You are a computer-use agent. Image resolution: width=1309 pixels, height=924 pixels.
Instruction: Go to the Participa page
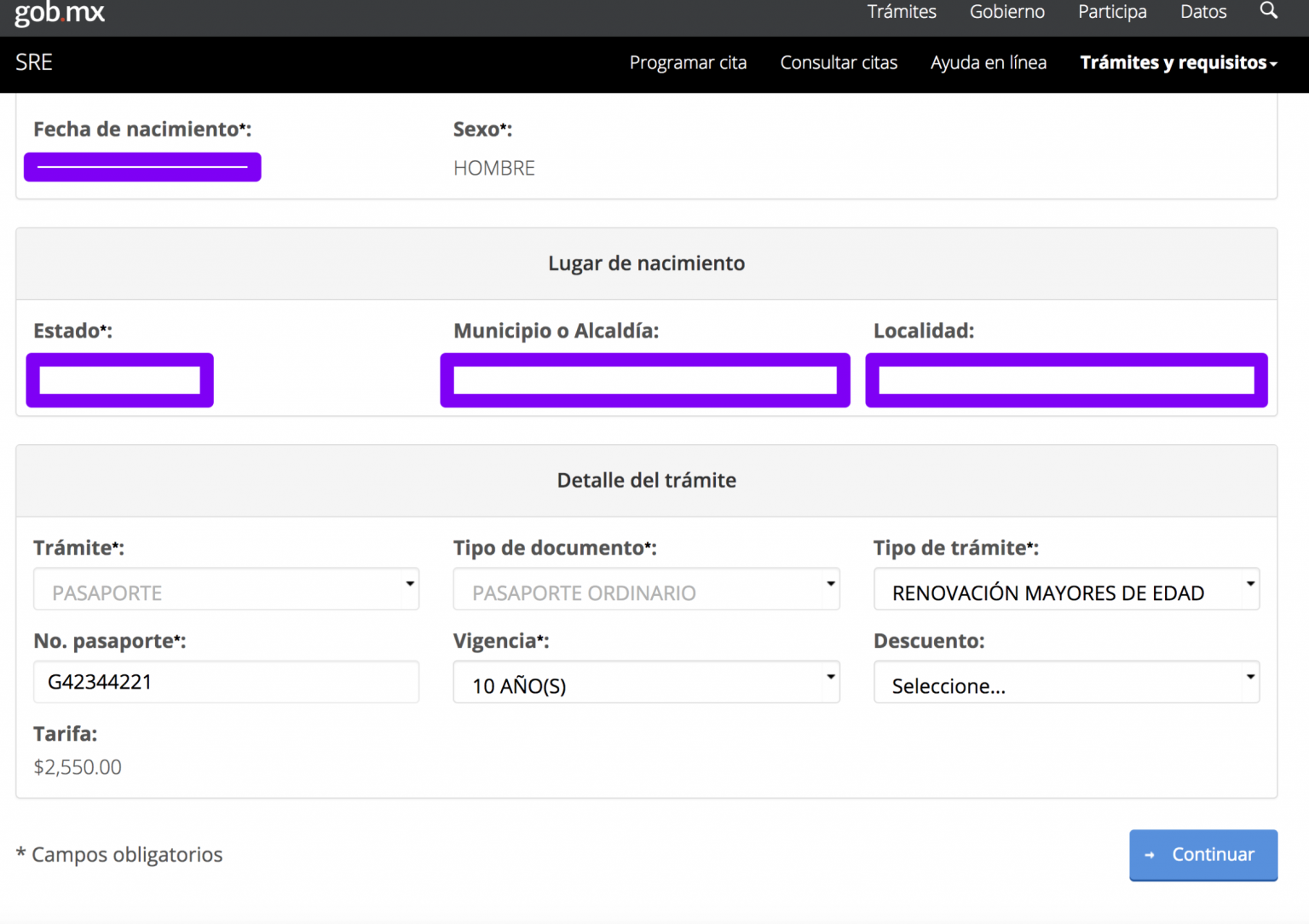point(1111,12)
